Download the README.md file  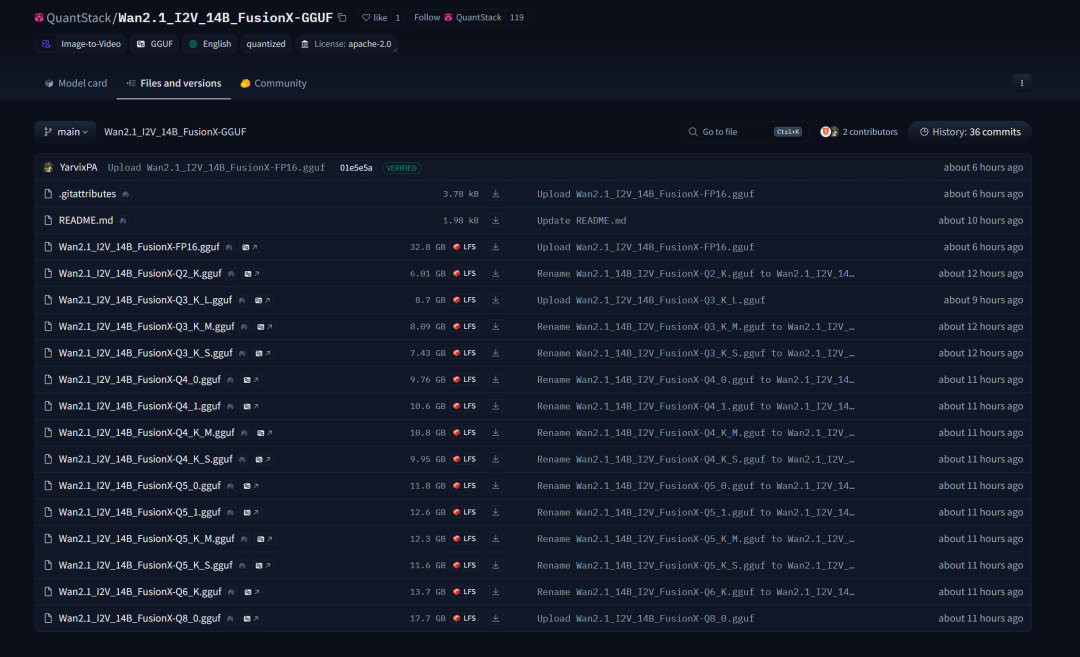[x=495, y=220]
